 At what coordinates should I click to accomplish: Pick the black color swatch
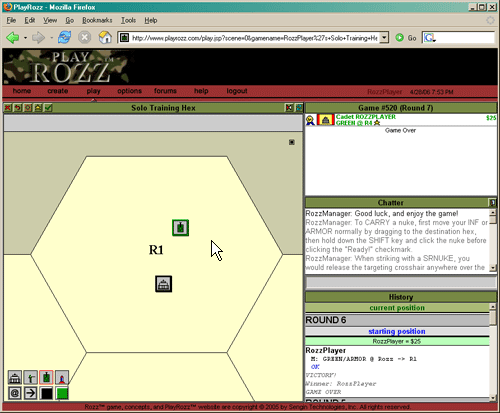pos(46,393)
